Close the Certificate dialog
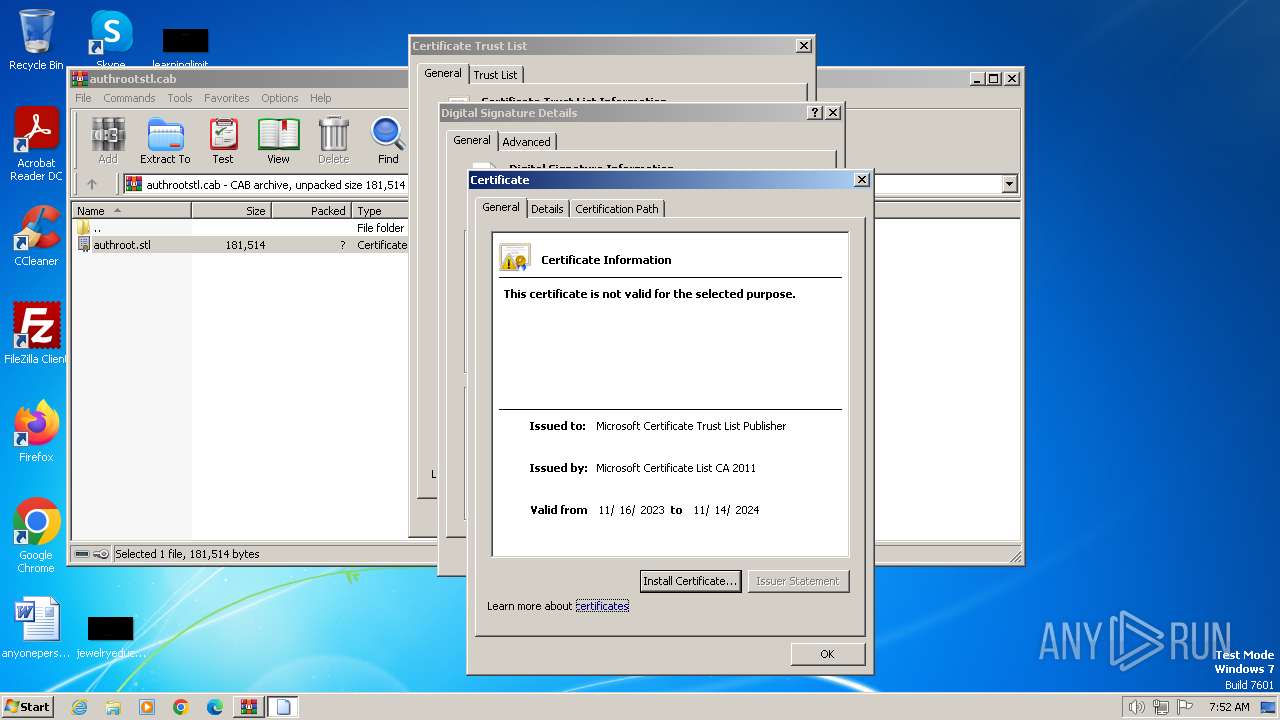Viewport: 1280px width, 720px height. click(x=861, y=180)
